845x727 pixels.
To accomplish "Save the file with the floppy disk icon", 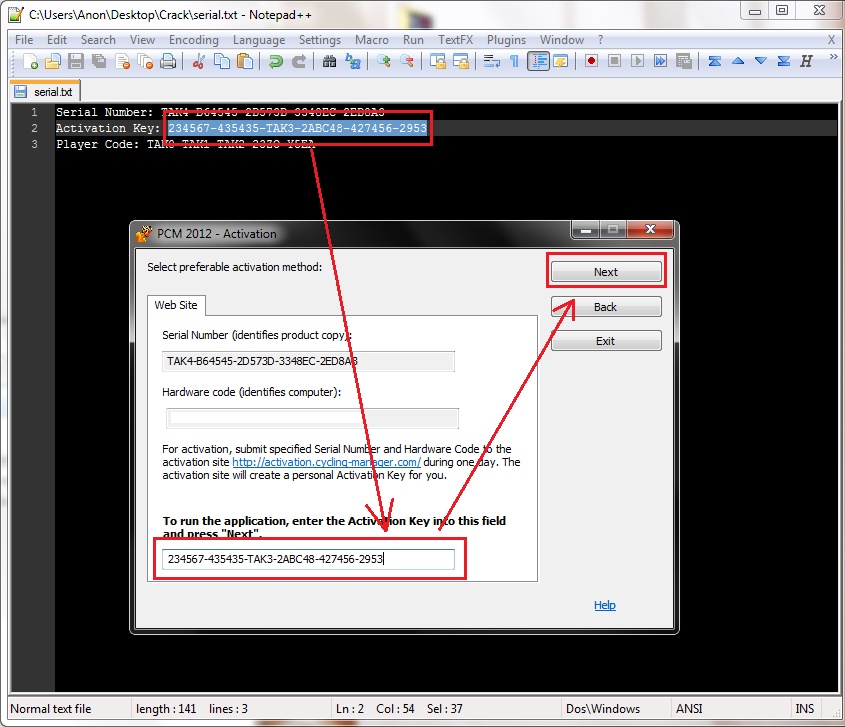I will [75, 61].
